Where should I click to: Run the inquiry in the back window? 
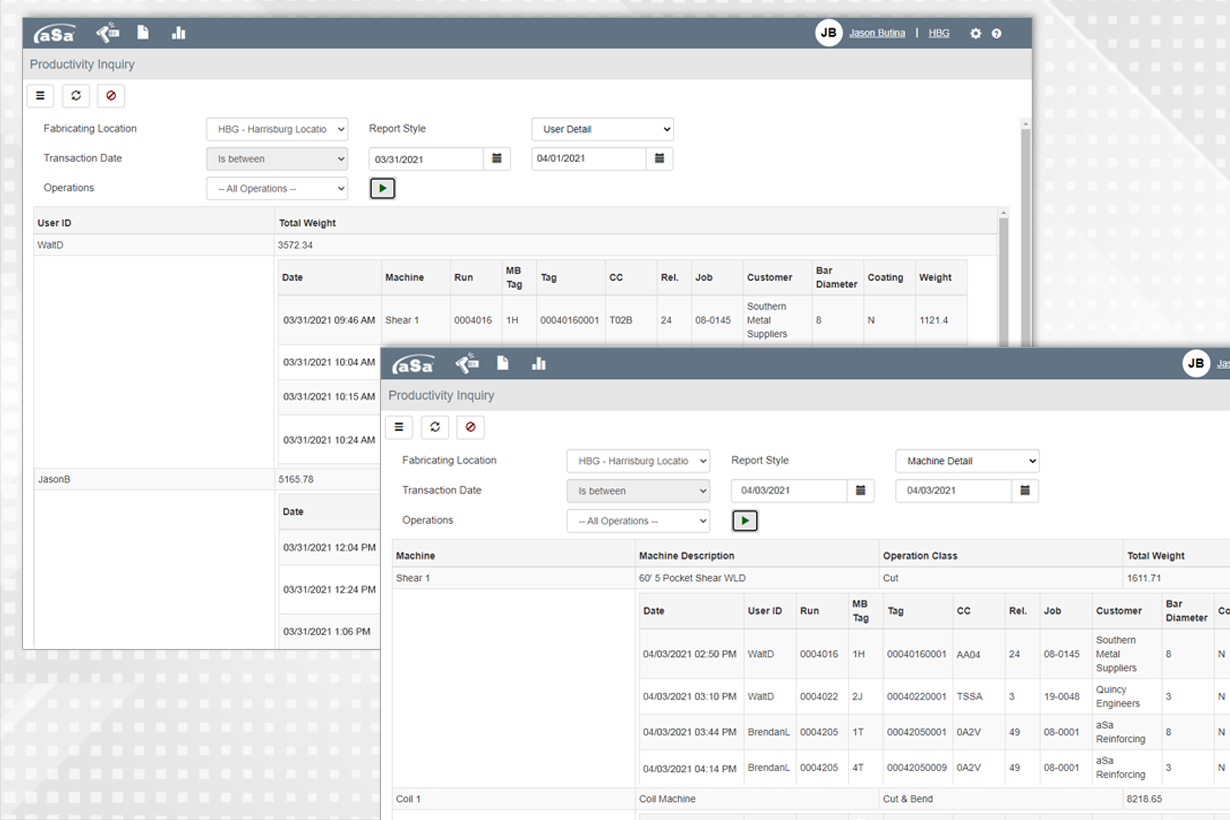382,188
